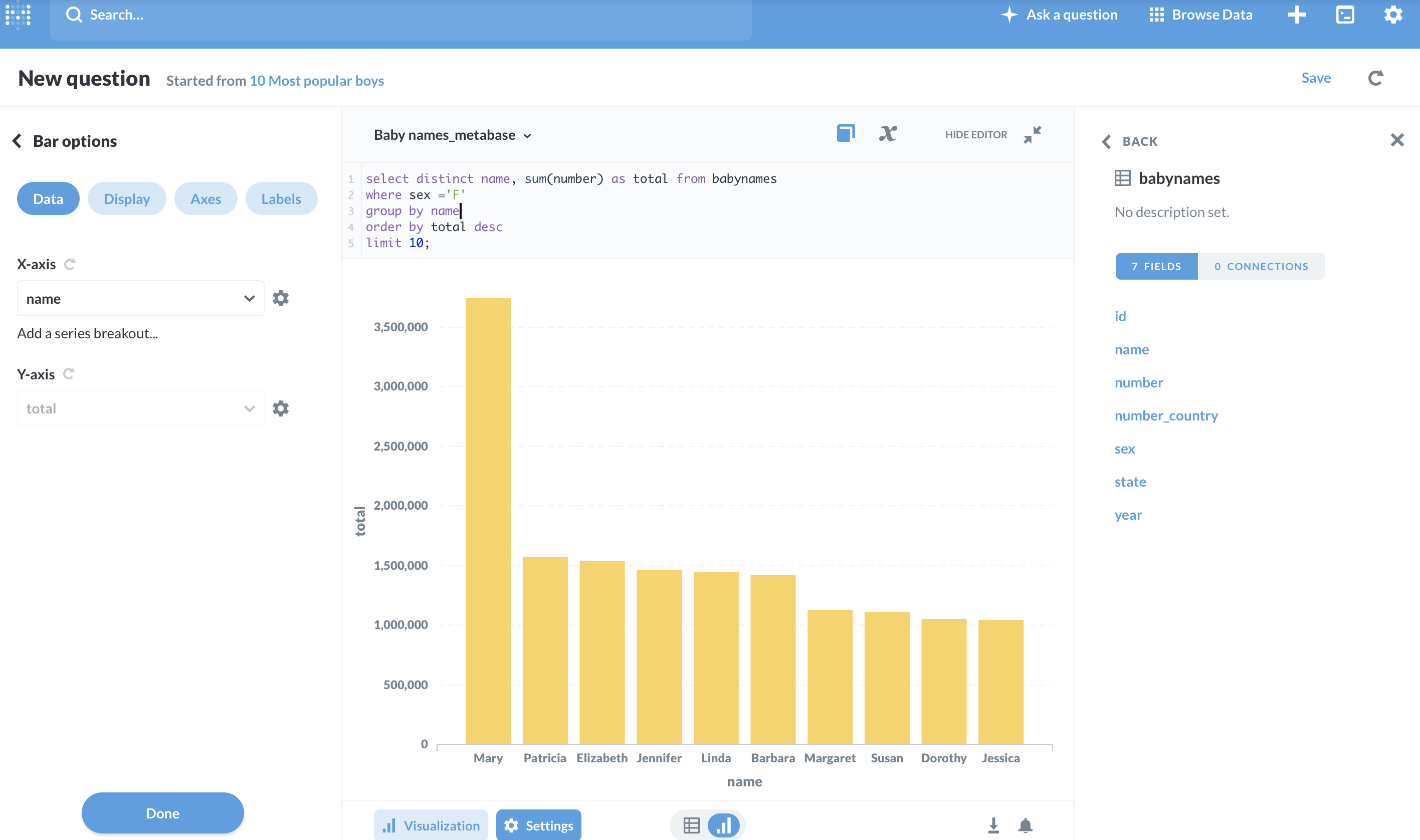
Task: Click the plus icon in top bar
Action: [x=1297, y=15]
